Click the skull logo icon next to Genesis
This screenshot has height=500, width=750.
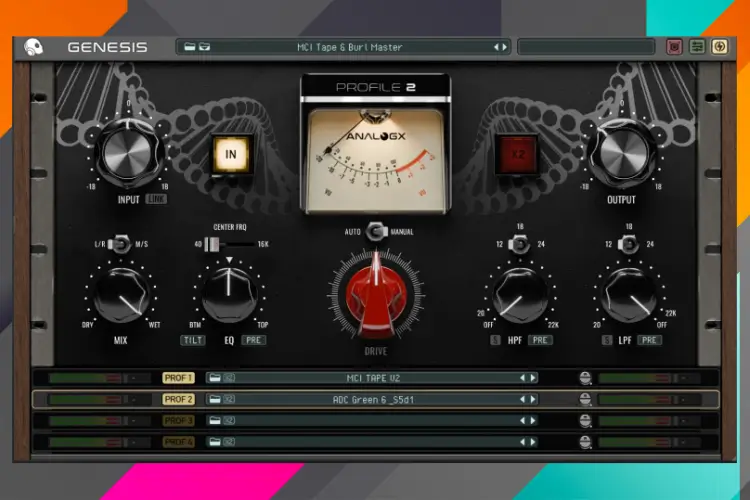34,46
